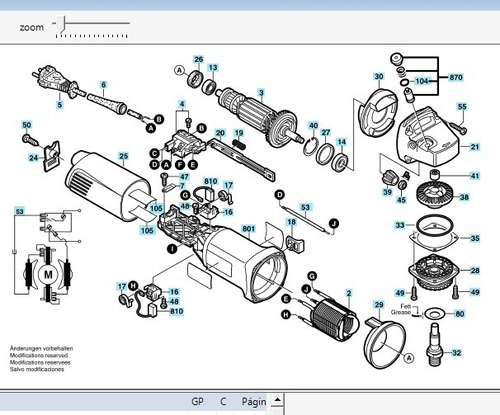
Task: Select part number 38 bevel gear label
Action: pyautogui.click(x=464, y=197)
